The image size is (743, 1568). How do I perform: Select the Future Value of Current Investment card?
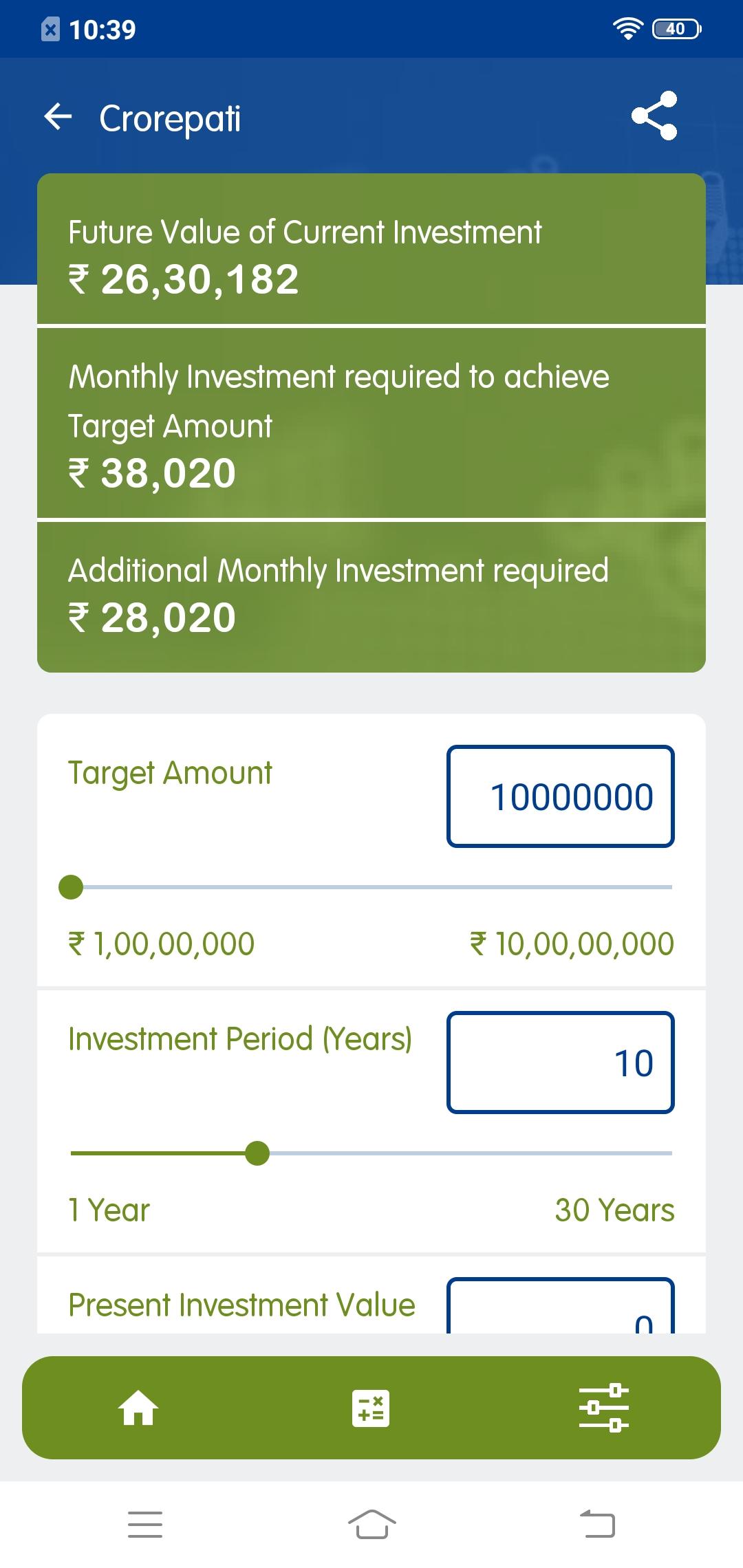[x=371, y=248]
